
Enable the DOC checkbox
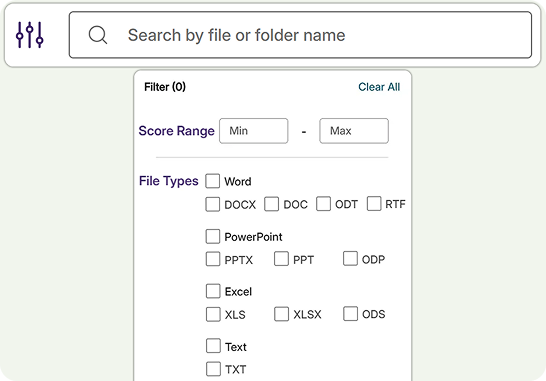(x=271, y=204)
